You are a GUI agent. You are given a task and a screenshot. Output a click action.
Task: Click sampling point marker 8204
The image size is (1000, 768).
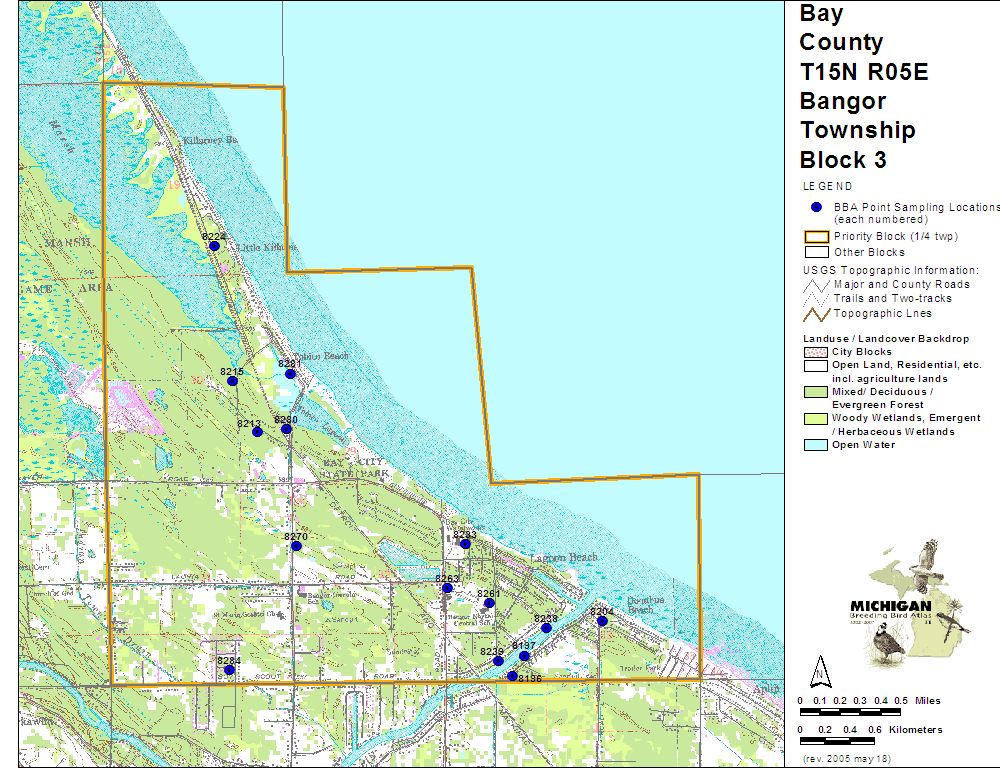click(x=602, y=621)
